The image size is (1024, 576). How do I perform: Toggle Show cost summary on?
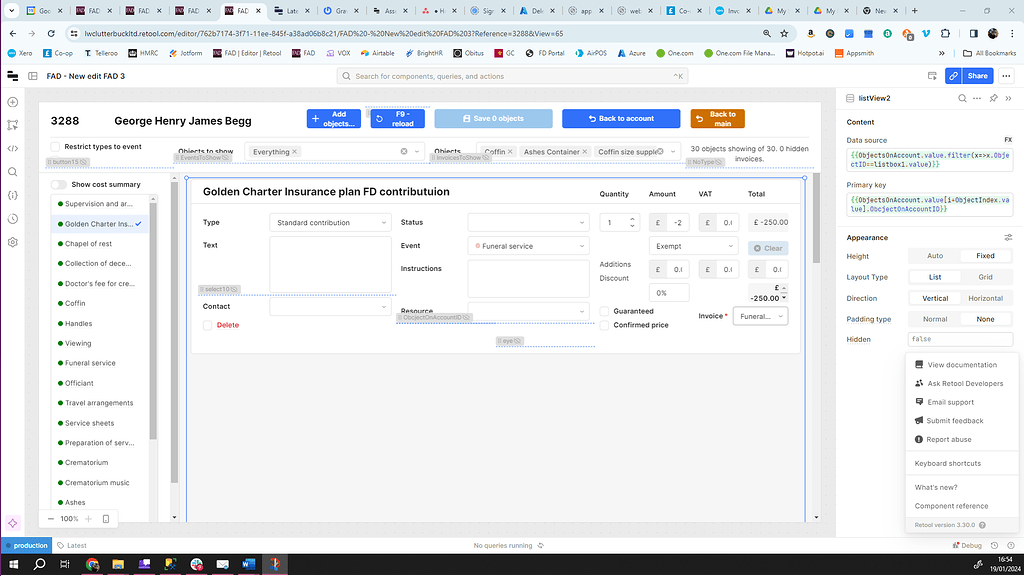coord(57,184)
